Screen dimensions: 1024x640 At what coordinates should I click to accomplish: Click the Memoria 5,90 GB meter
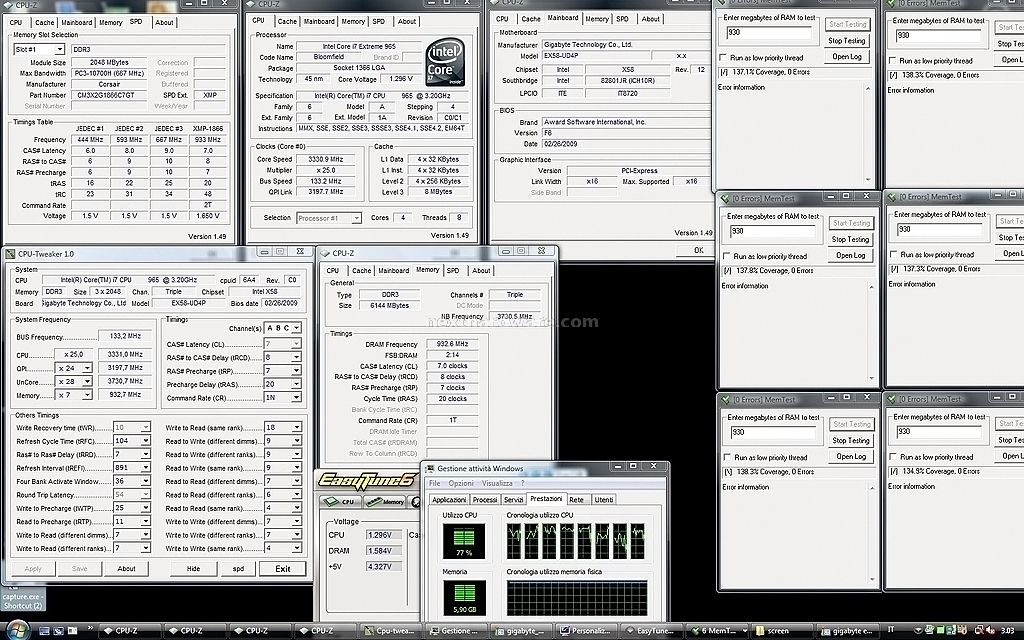click(x=464, y=597)
